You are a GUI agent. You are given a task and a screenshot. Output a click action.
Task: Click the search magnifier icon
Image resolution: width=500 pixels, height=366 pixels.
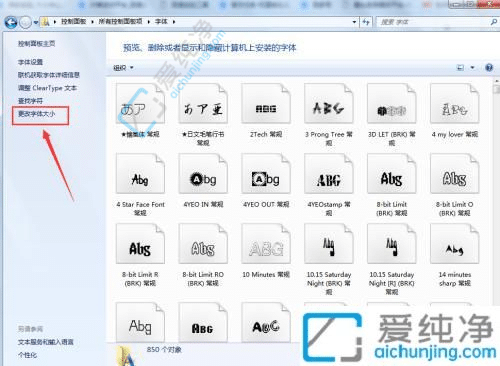point(494,22)
